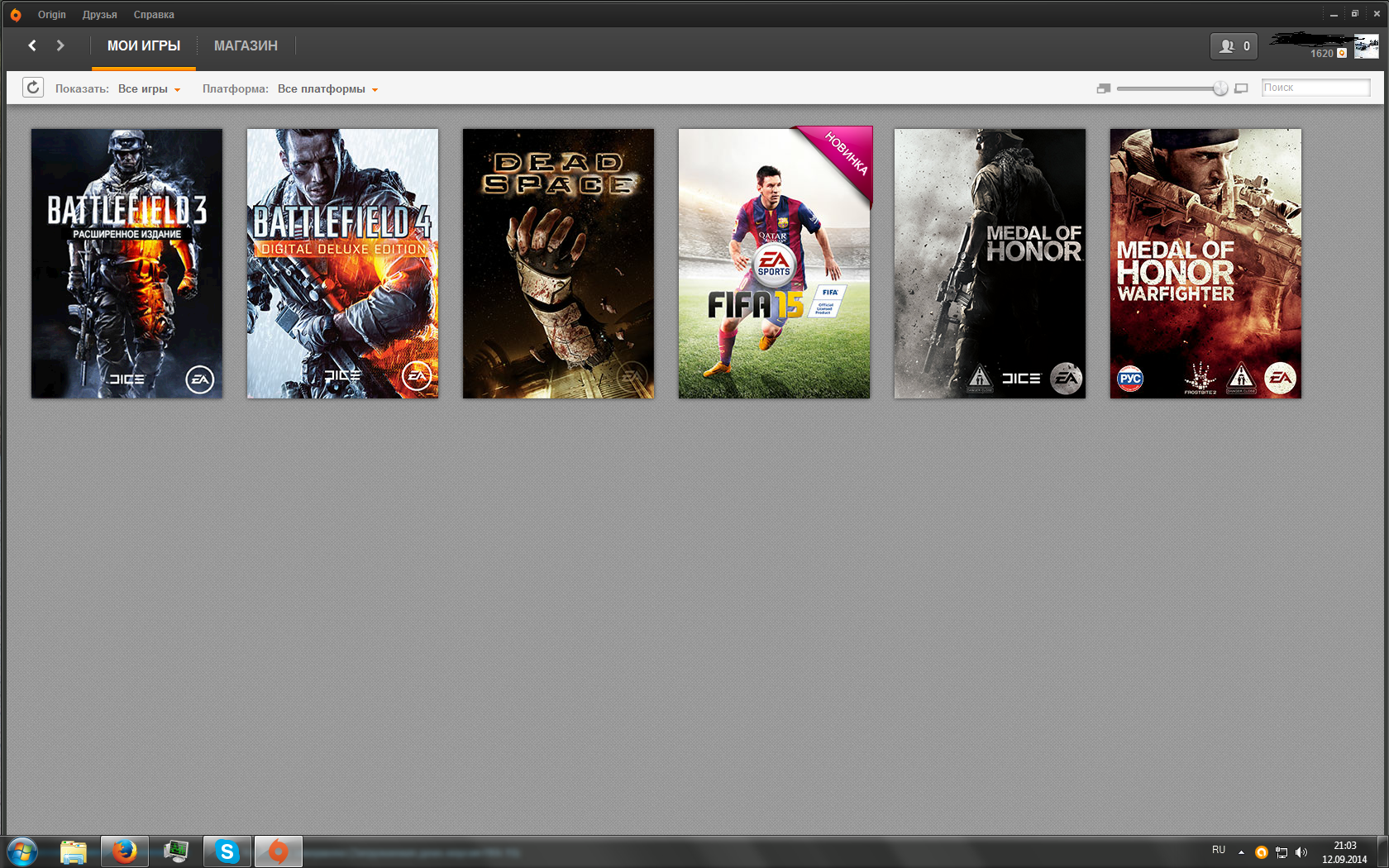The image size is (1389, 868).
Task: Select the Battlefield 3 game cover
Action: (x=126, y=263)
